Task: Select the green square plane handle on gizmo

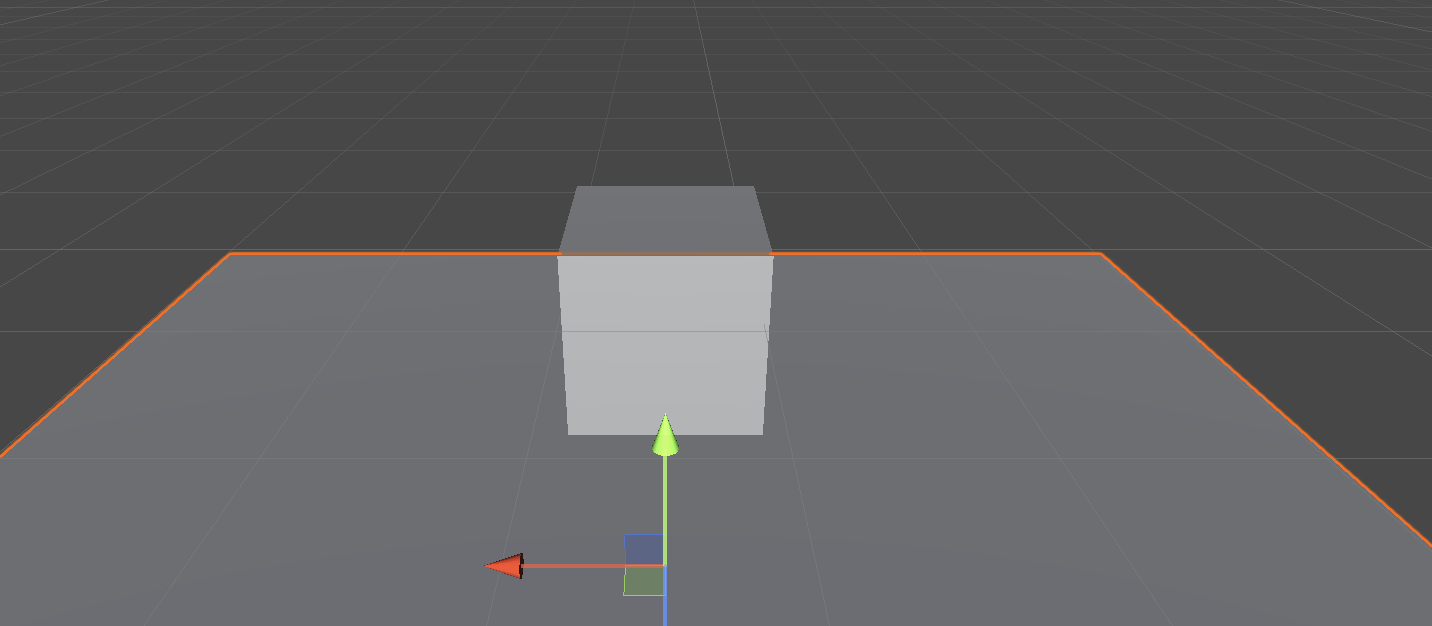Action: click(x=644, y=581)
